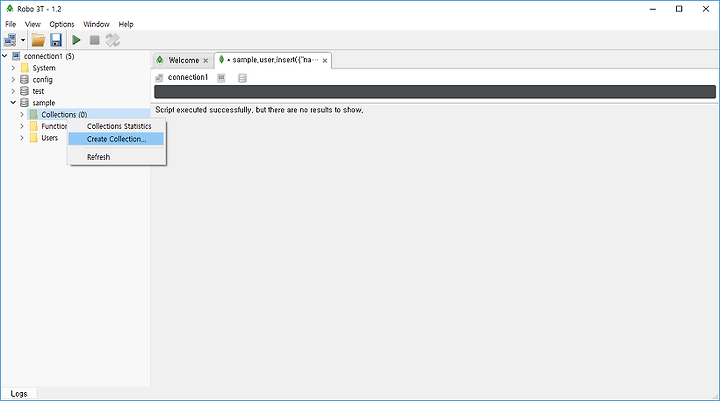Viewport: 720px width, 401px height.
Task: Click the Welcome tab green leaf icon
Action: tap(160, 60)
